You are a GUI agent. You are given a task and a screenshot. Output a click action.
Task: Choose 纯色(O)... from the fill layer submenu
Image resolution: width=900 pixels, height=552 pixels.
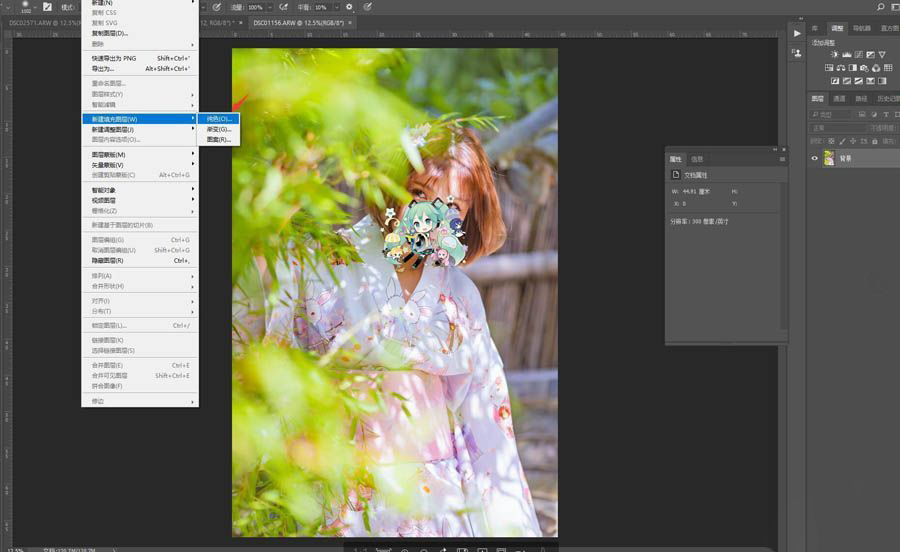219,119
